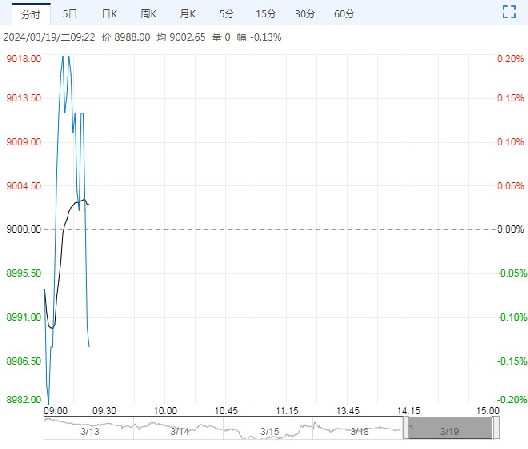Click the dashed 9000.00 baseline
Viewport: 528px width, 449px height.
(x=269, y=229)
